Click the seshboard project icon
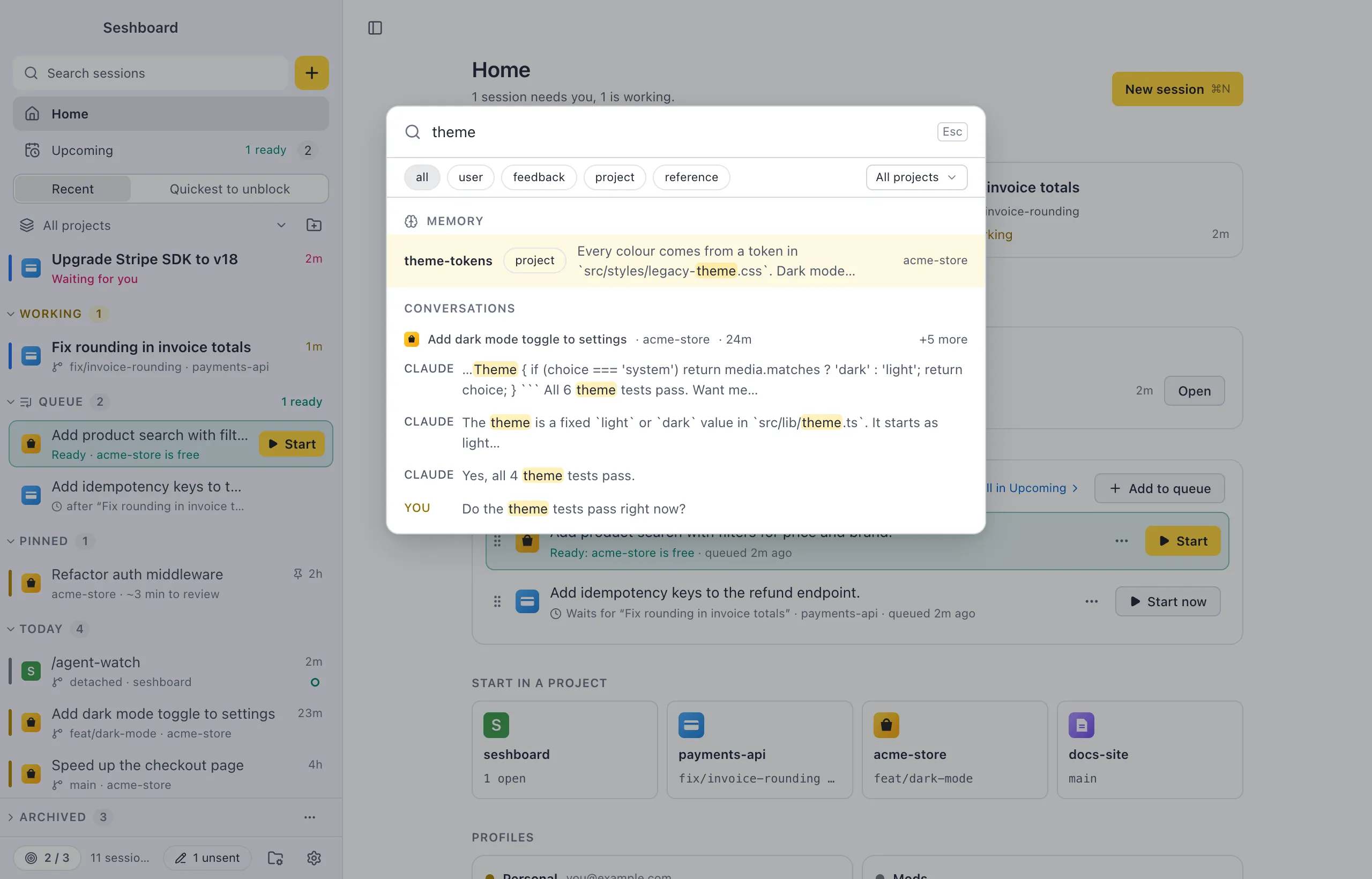The width and height of the screenshot is (1372, 879). click(x=496, y=725)
